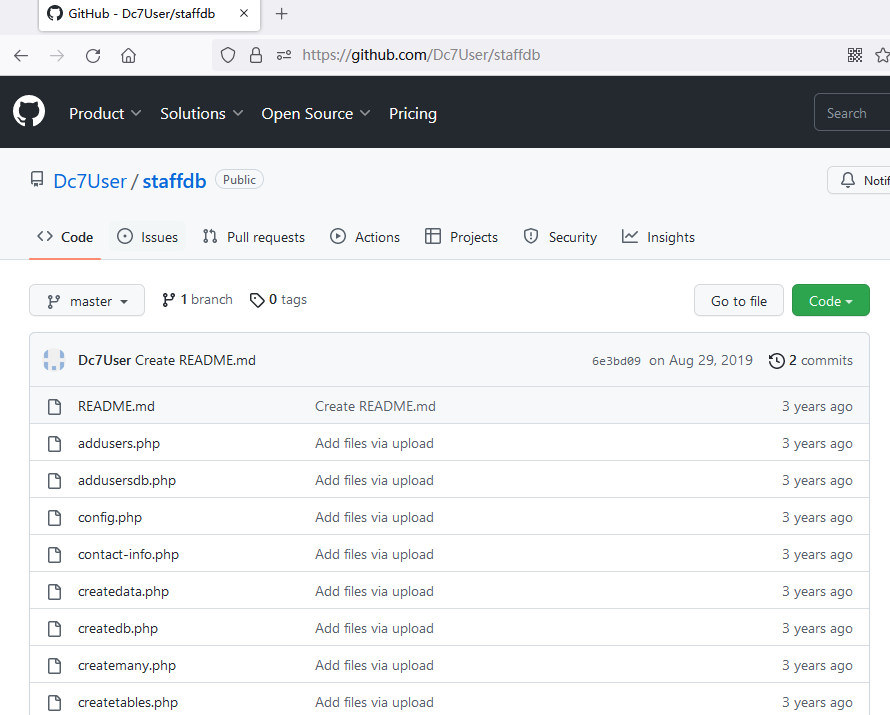Open the Projects tab

pos(461,237)
